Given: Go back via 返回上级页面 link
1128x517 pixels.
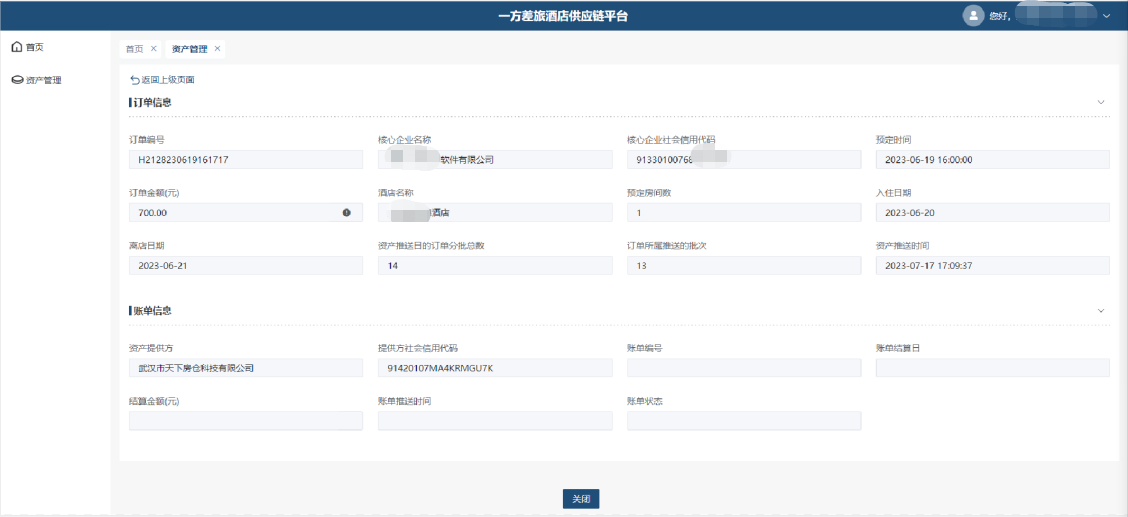Looking at the screenshot, I should pos(167,79).
